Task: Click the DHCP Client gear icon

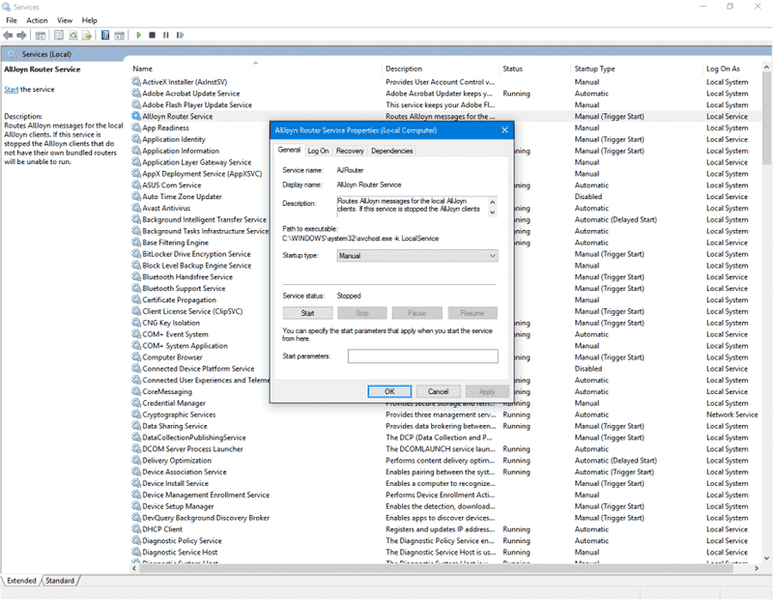Action: click(136, 529)
